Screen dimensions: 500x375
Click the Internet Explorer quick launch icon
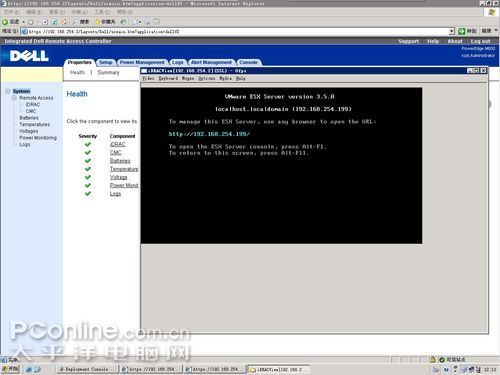click(x=29, y=369)
